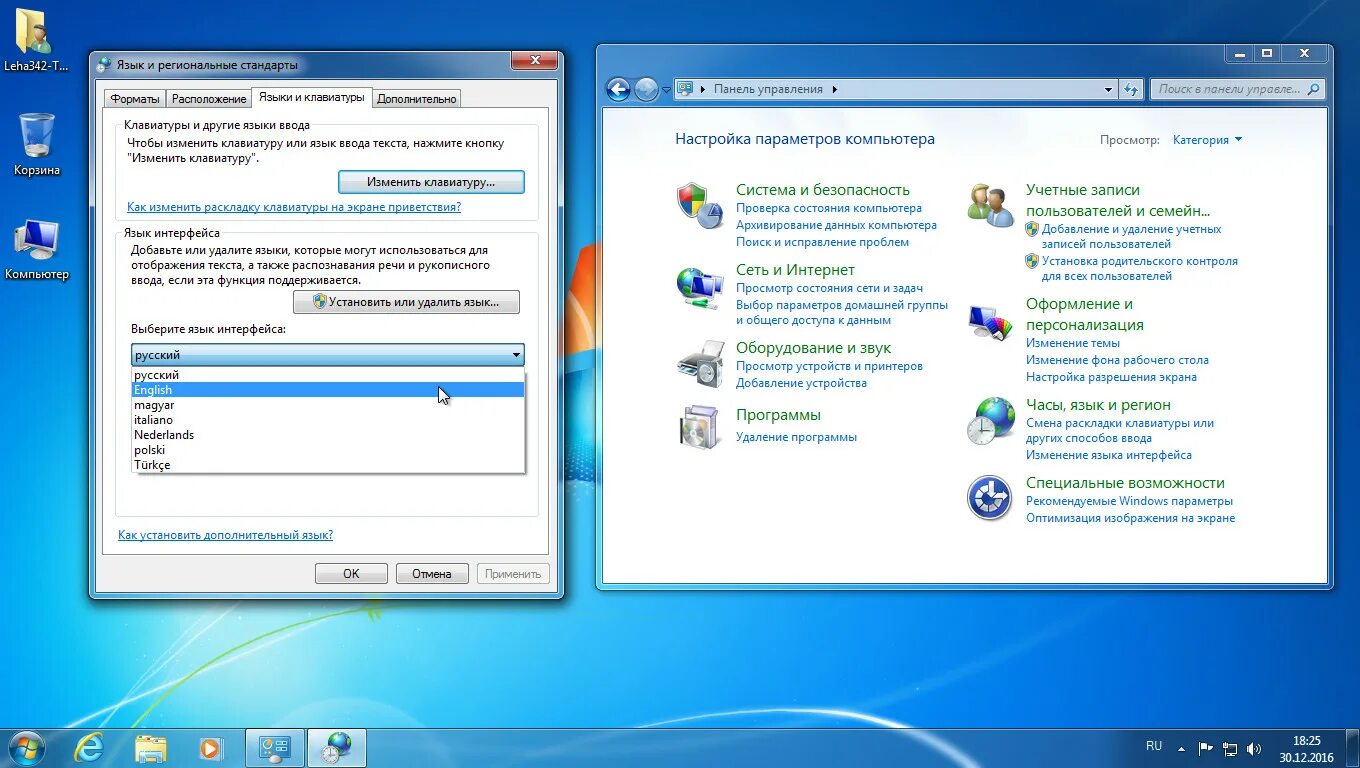Click the network tray icon
This screenshot has width=1360, height=768.
[1230, 748]
